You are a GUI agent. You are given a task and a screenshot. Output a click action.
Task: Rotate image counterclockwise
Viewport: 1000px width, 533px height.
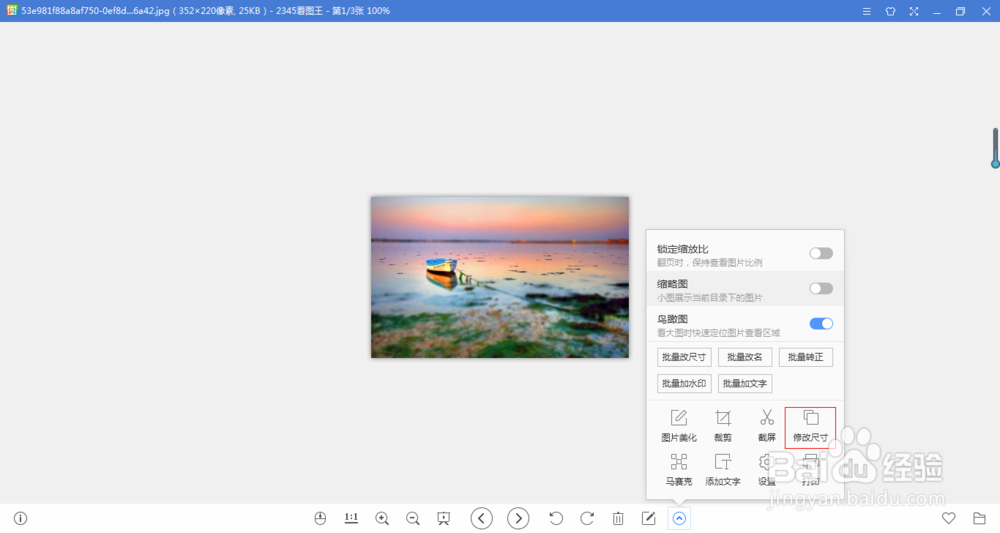(x=556, y=518)
